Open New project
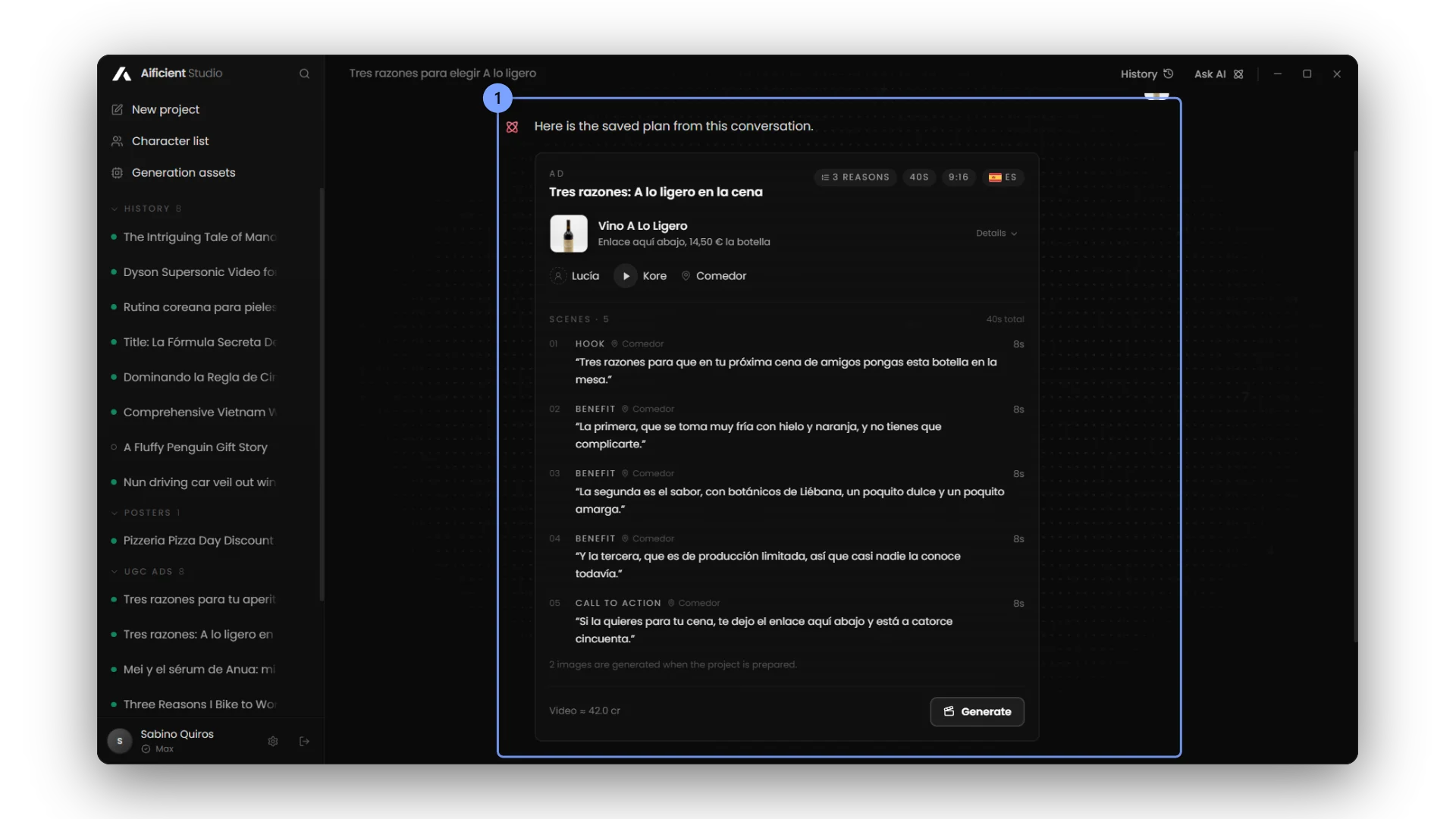Screen dimensions: 1456x819 tap(155, 109)
